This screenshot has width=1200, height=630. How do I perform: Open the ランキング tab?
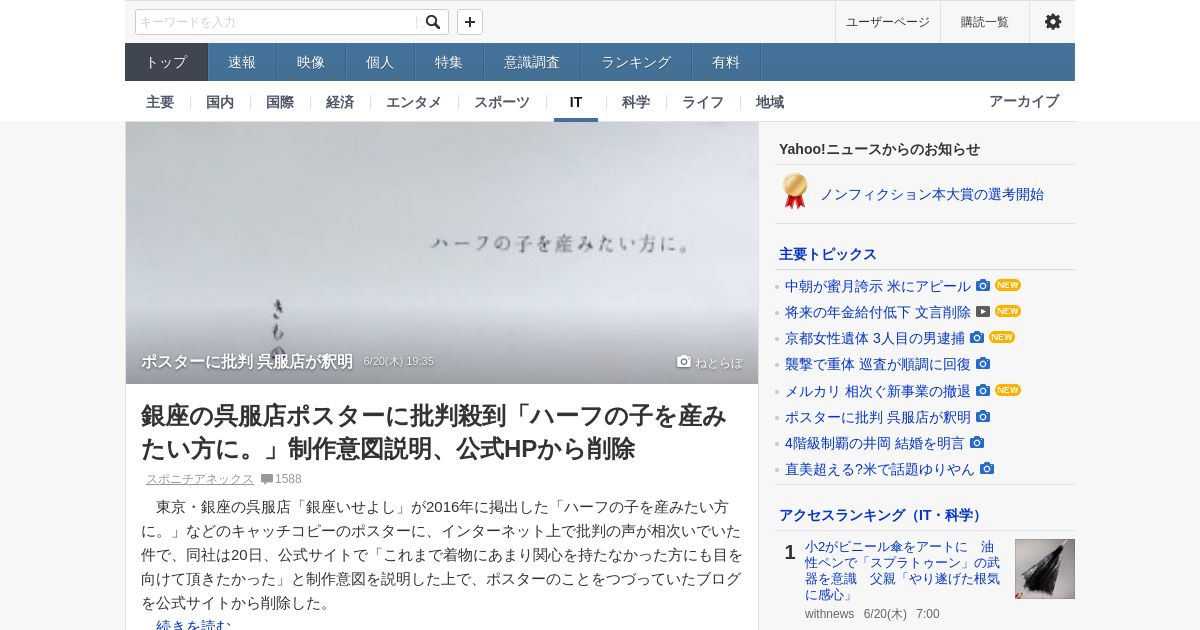tap(636, 62)
